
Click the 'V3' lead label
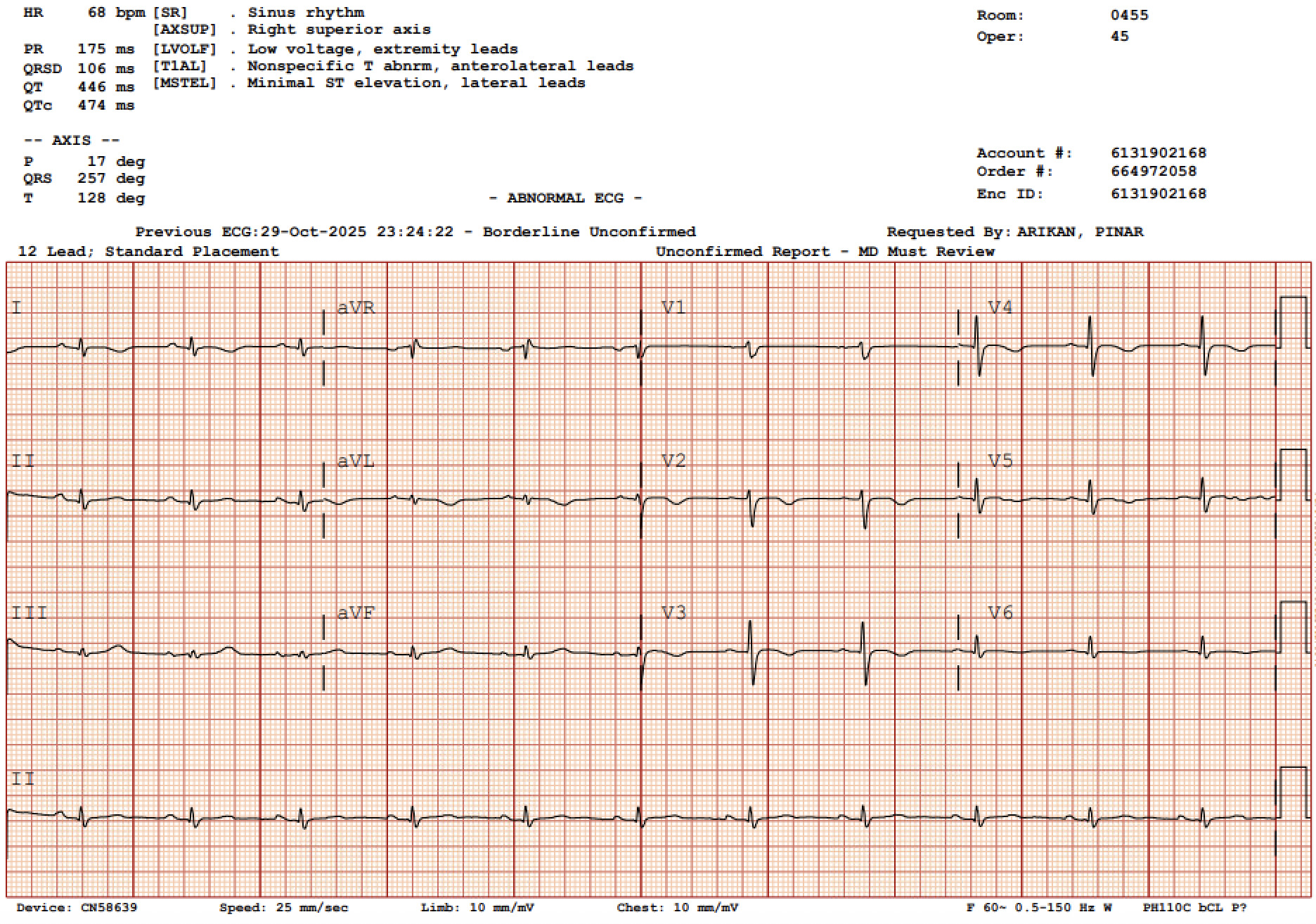[673, 613]
